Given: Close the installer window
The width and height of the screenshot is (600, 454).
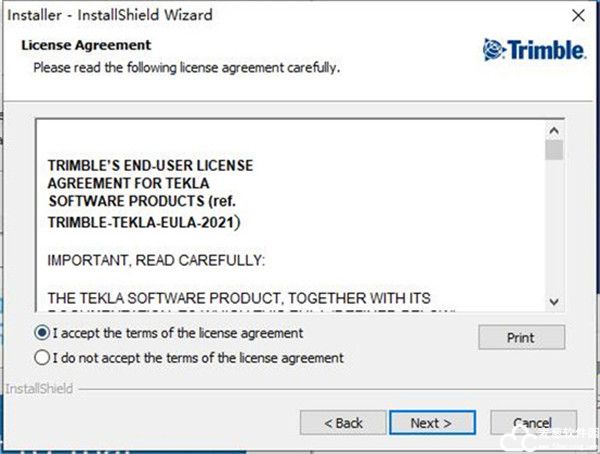Looking at the screenshot, I should click(x=576, y=16).
